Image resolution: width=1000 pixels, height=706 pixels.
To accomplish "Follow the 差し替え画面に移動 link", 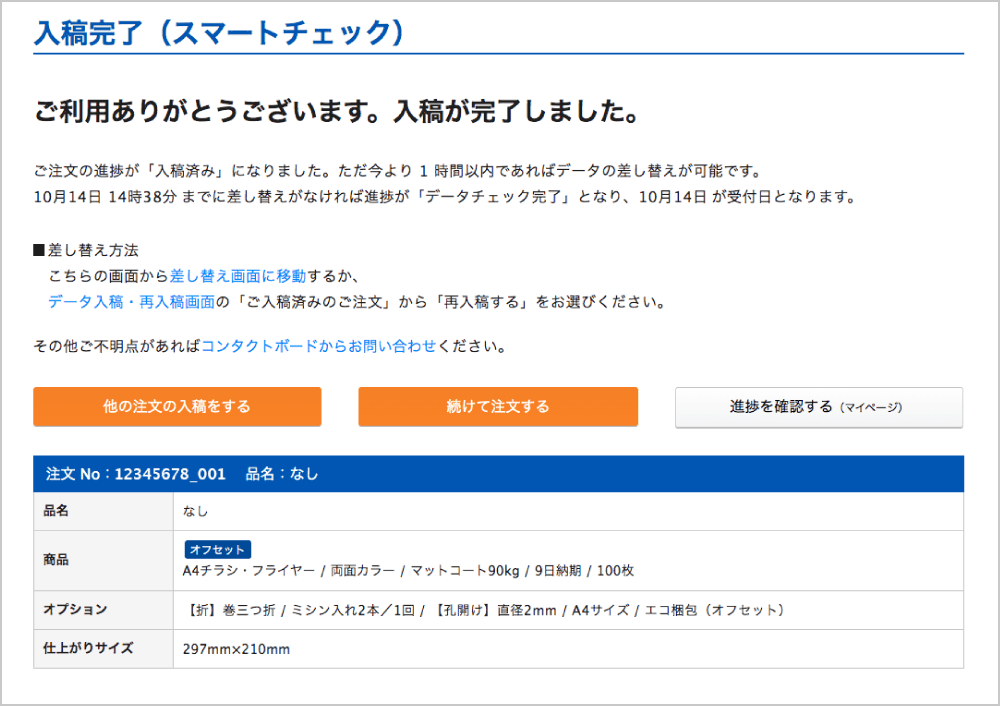I will (x=238, y=275).
